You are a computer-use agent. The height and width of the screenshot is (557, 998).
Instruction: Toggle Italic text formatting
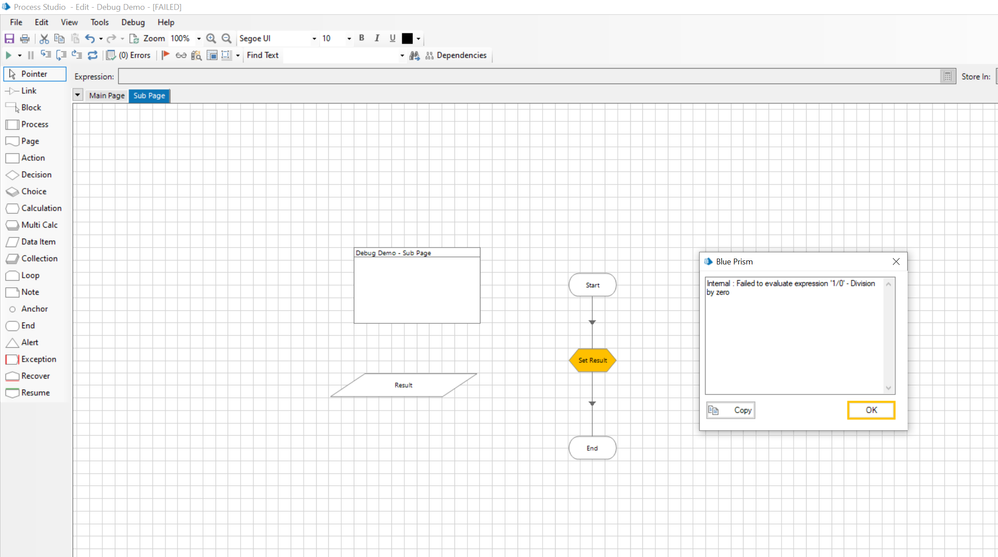point(377,39)
